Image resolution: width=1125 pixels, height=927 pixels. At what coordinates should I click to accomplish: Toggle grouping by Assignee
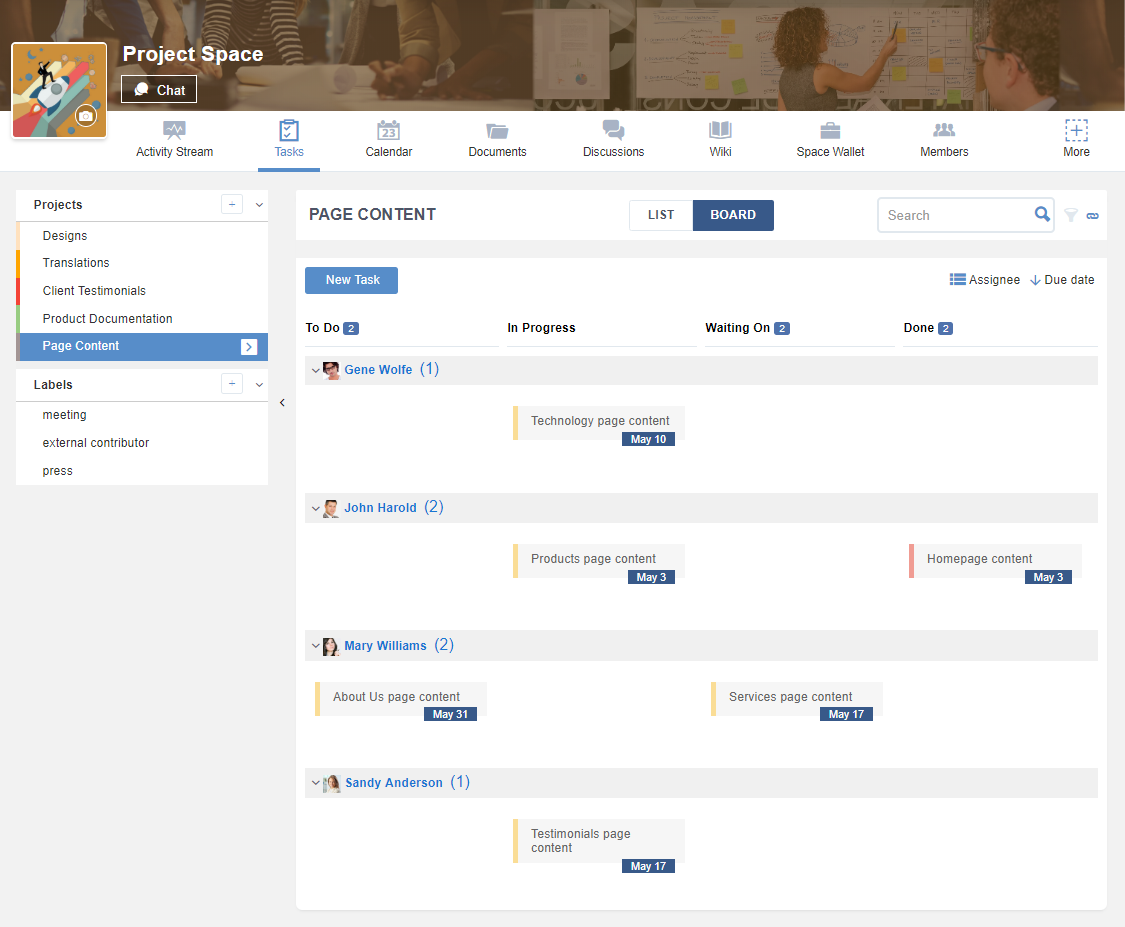pos(985,280)
